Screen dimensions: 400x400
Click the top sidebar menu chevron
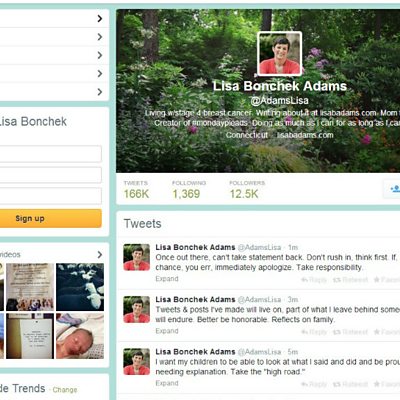click(100, 18)
